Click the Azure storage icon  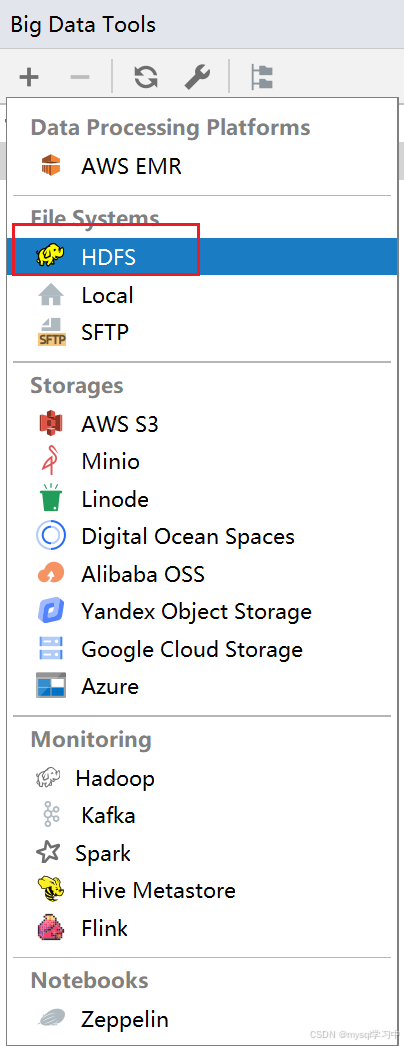point(51,686)
